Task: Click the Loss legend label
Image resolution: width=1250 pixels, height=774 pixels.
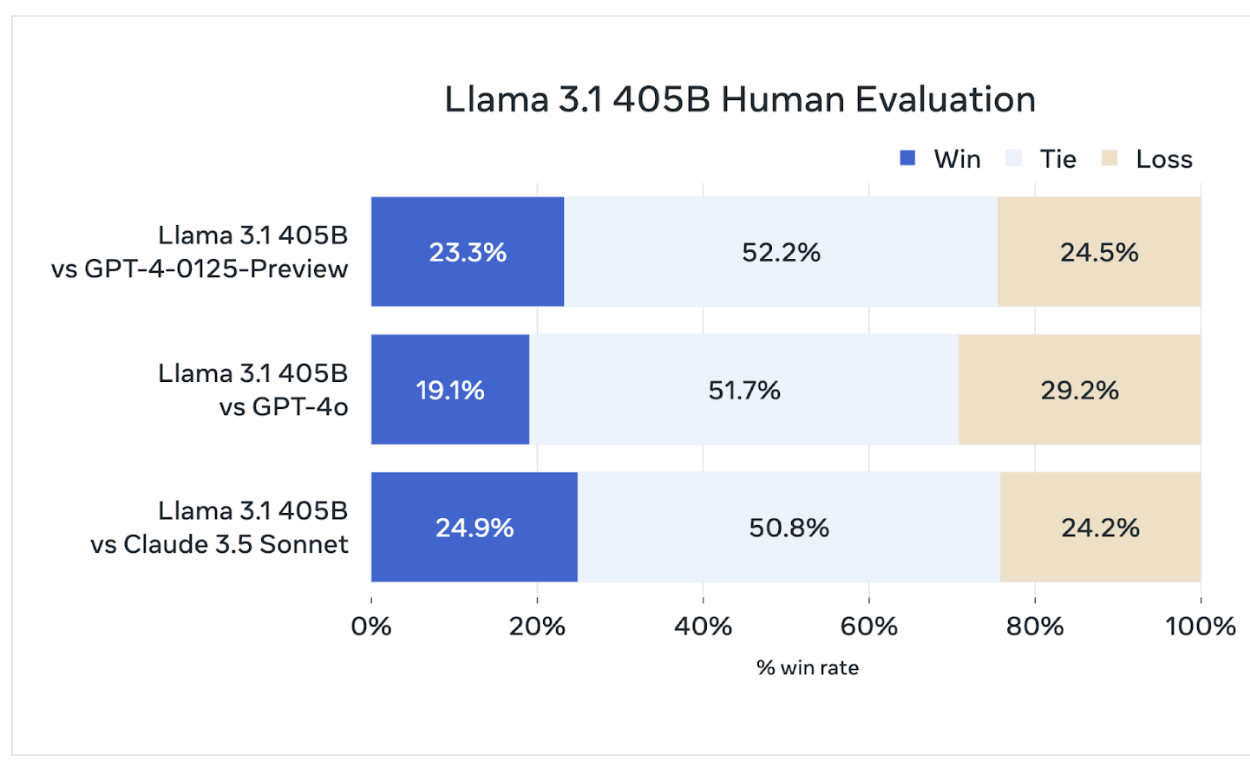Action: click(1164, 159)
